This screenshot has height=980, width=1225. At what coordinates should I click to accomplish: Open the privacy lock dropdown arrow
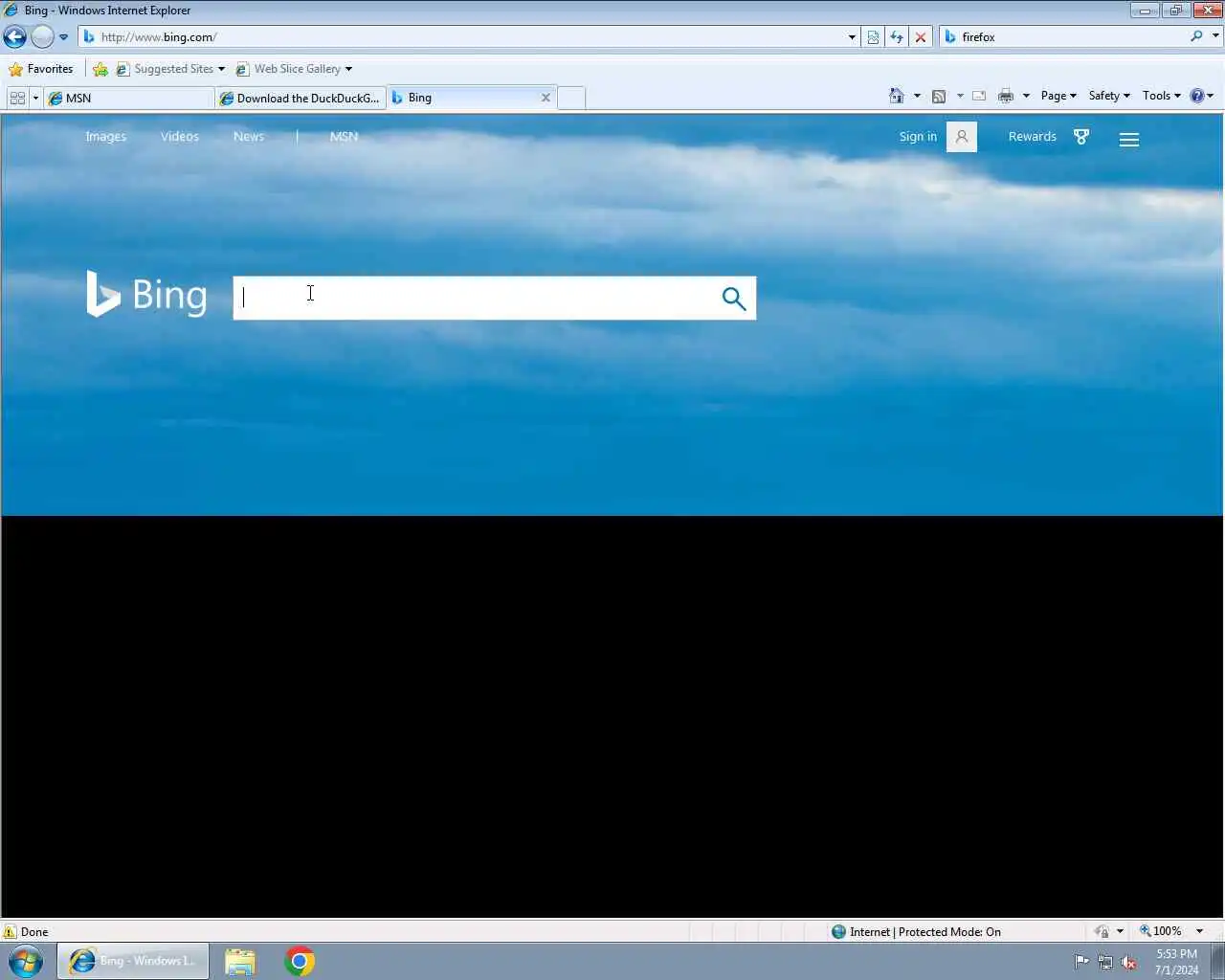1120,931
